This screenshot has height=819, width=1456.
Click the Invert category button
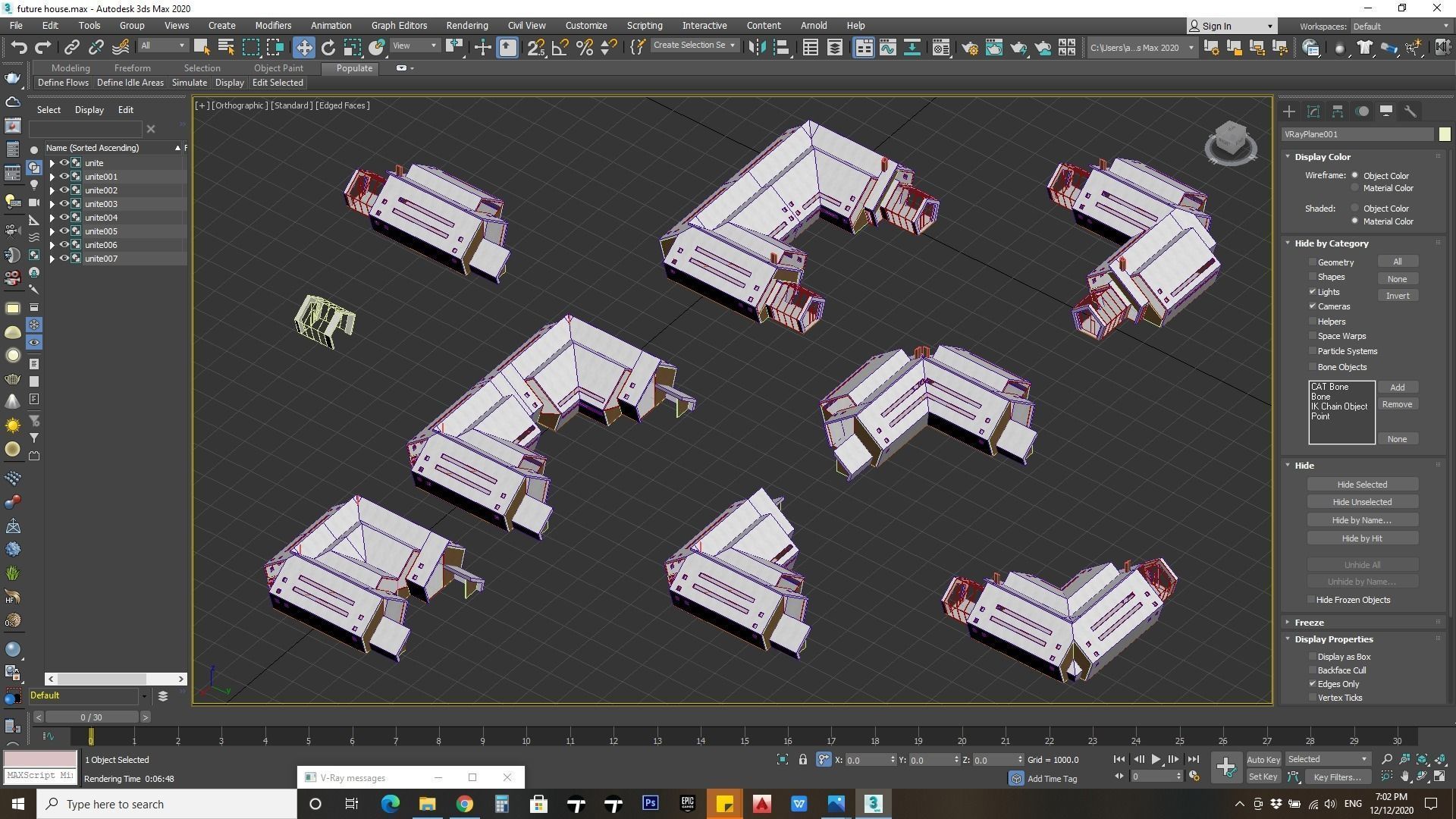[1398, 296]
